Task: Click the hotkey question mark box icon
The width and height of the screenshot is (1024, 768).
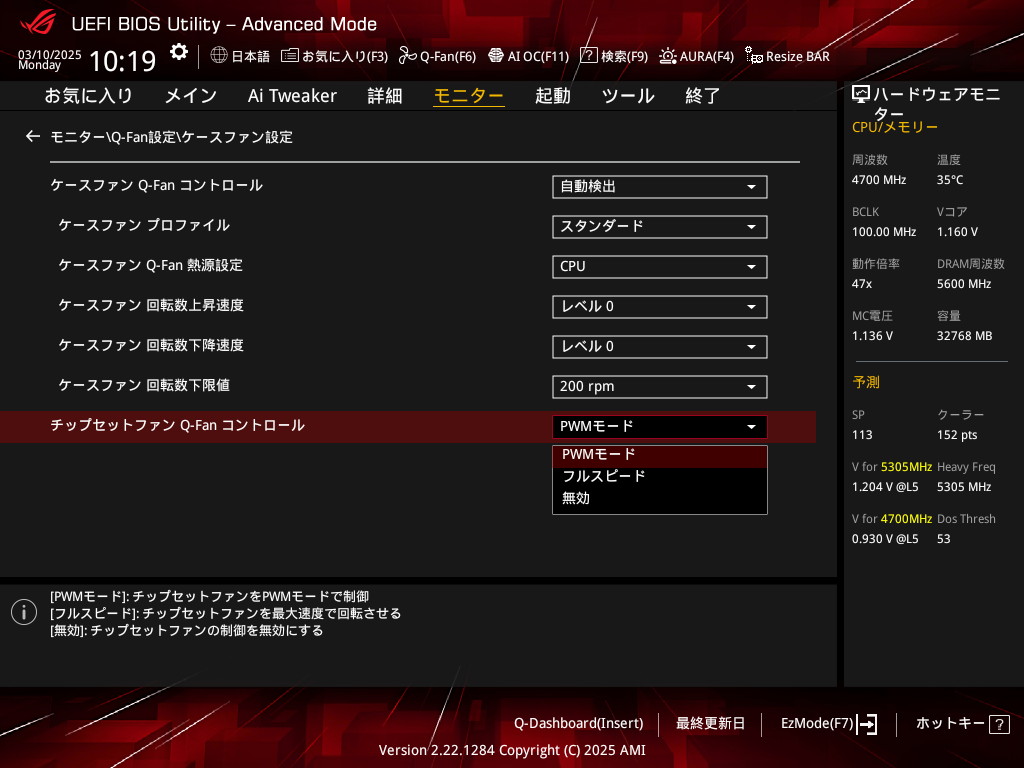Action: click(x=999, y=724)
